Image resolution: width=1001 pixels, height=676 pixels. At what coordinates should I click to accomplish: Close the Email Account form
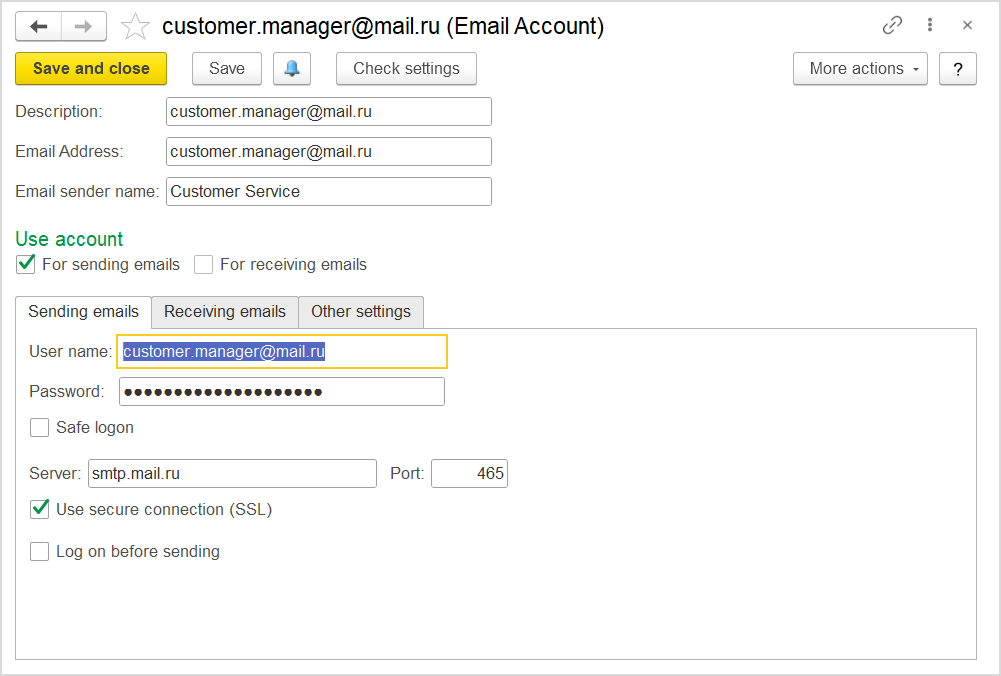click(967, 25)
